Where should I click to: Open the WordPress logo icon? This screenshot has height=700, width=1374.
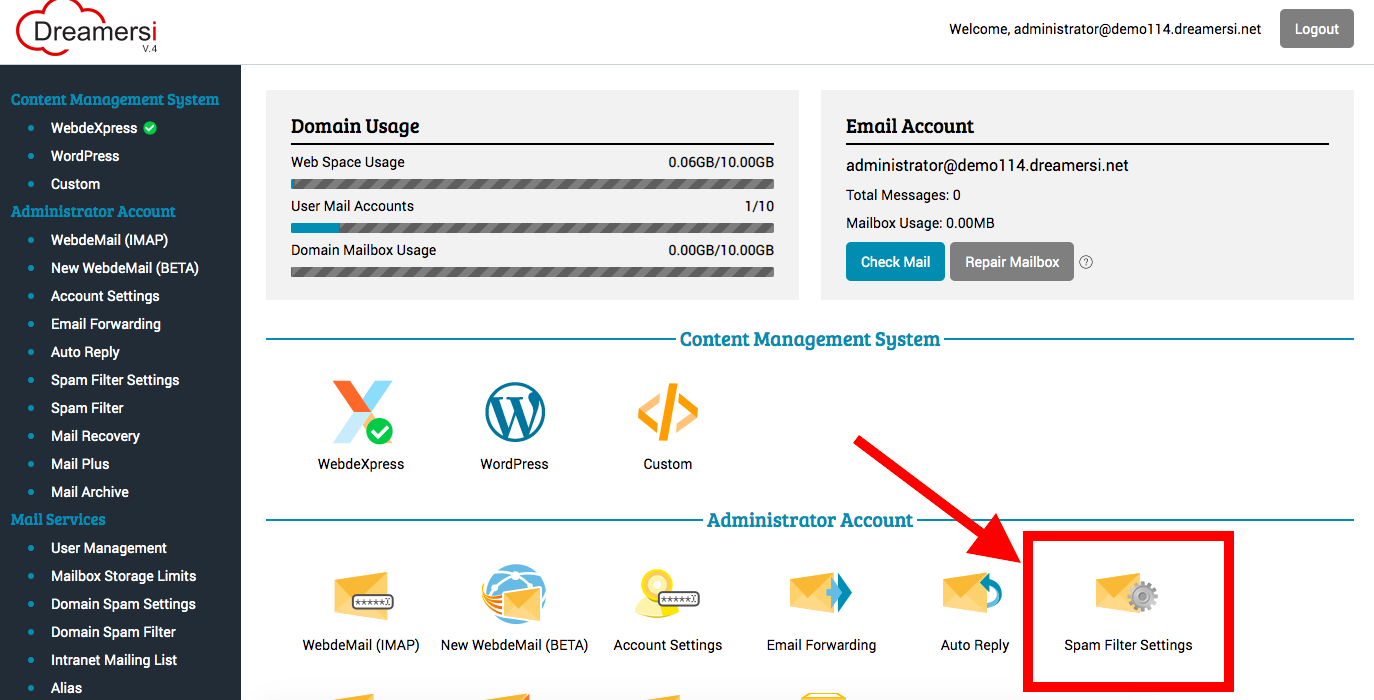(515, 412)
